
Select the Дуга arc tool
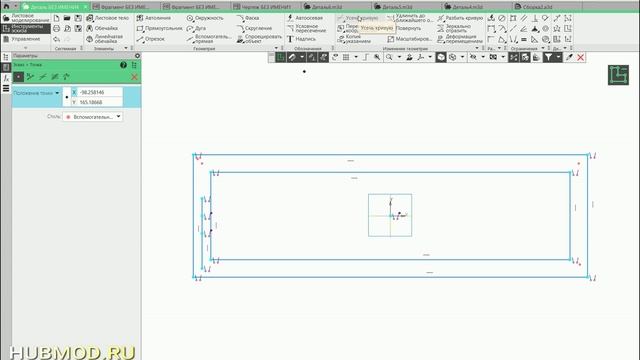coord(196,28)
